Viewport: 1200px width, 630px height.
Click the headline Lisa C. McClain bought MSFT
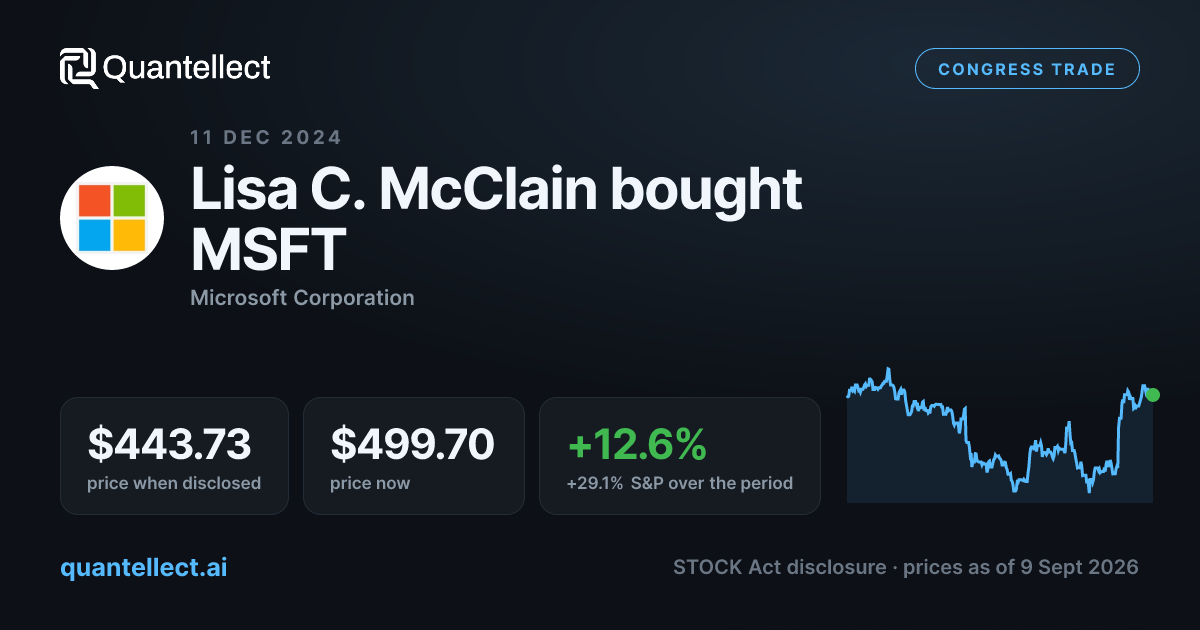(x=497, y=219)
